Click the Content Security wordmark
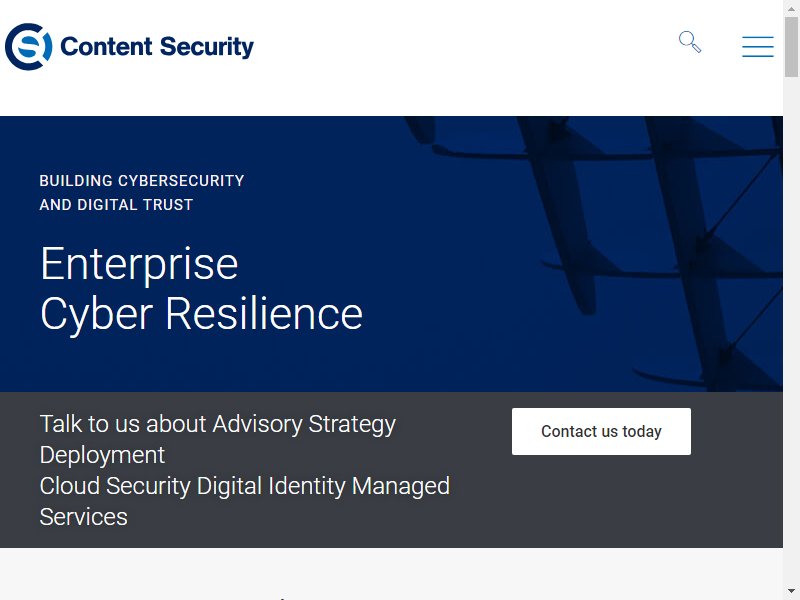 (x=157, y=47)
